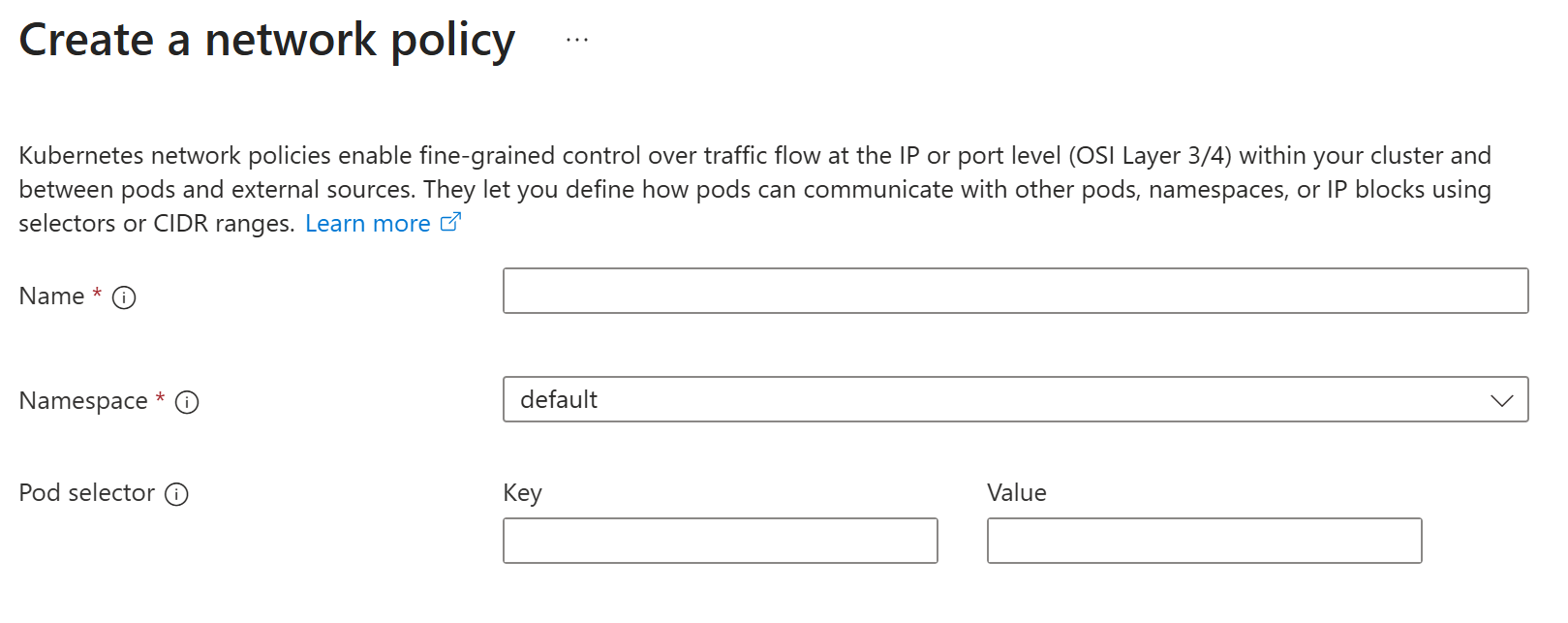Click the info tooltip icon nearest Pod selector label
This screenshot has height=623, width=1568.
(x=177, y=494)
